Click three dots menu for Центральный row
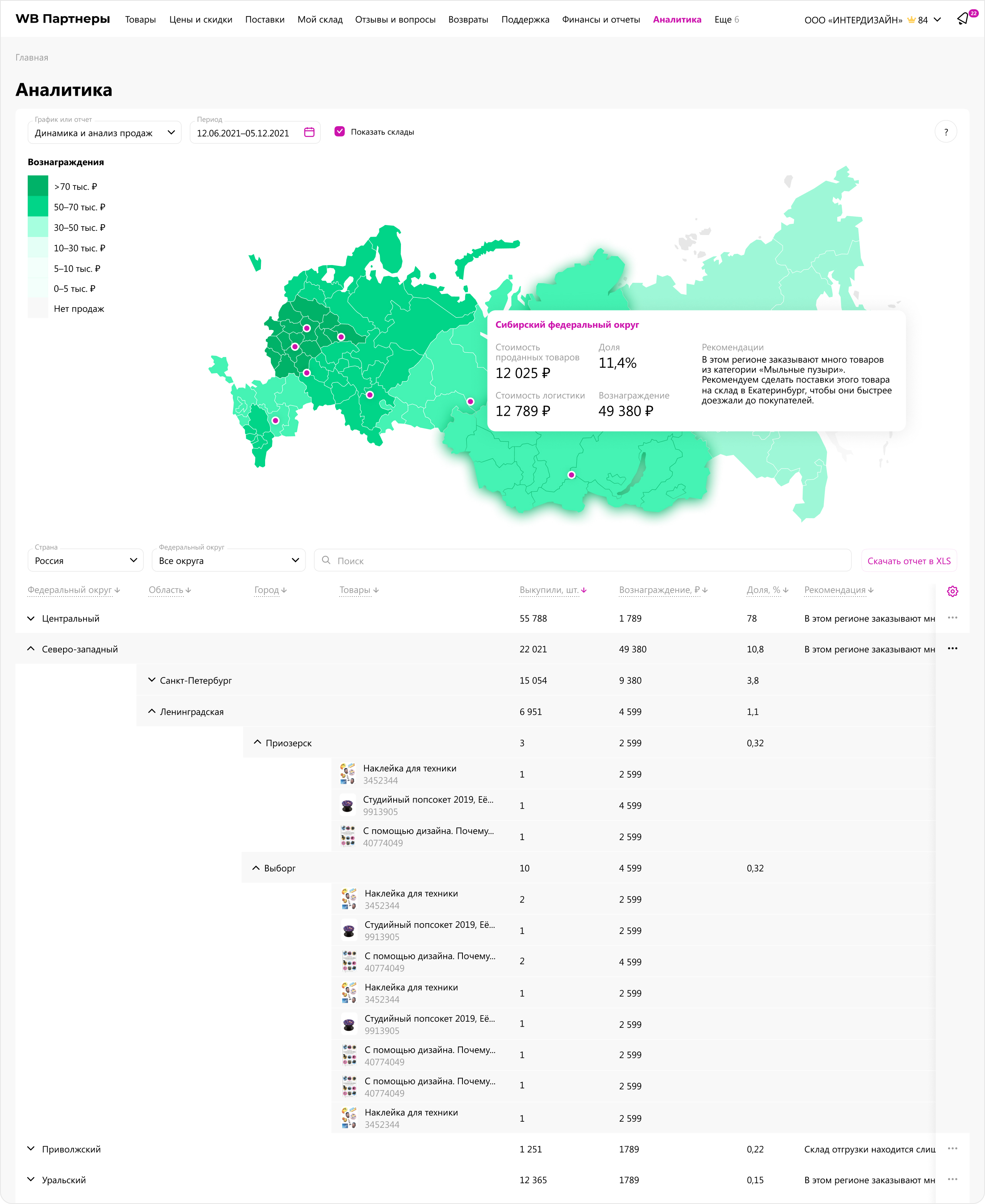The width and height of the screenshot is (985, 1204). click(952, 618)
